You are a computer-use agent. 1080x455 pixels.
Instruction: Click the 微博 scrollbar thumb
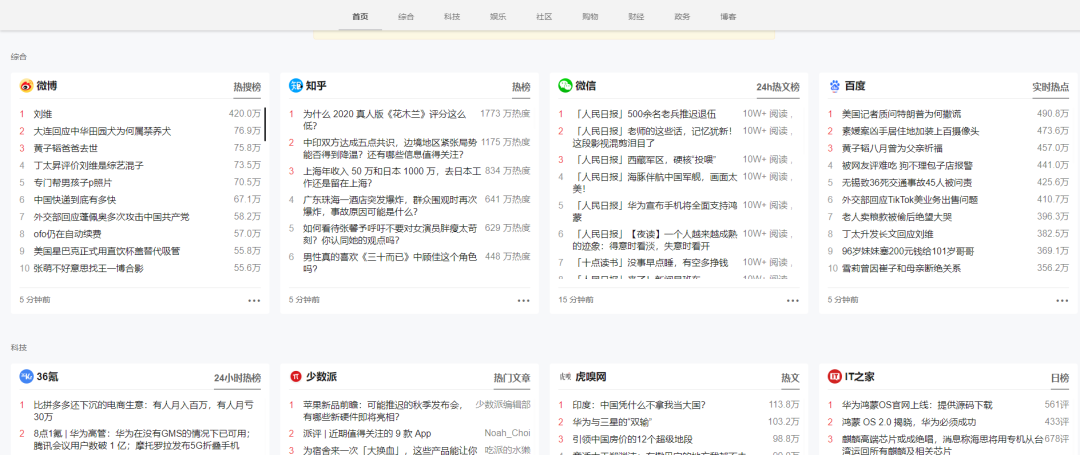[265, 124]
